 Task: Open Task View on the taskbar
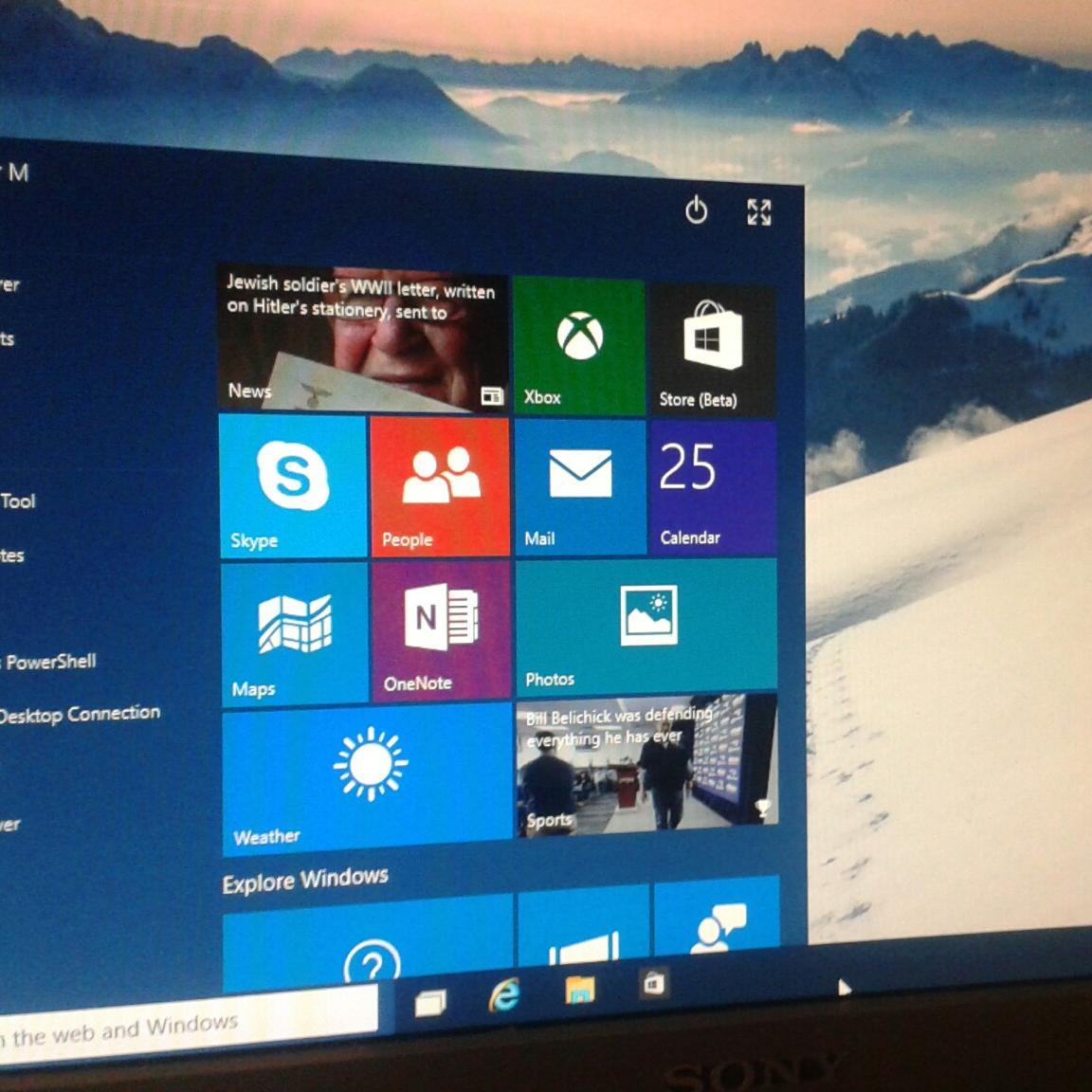[x=430, y=1004]
